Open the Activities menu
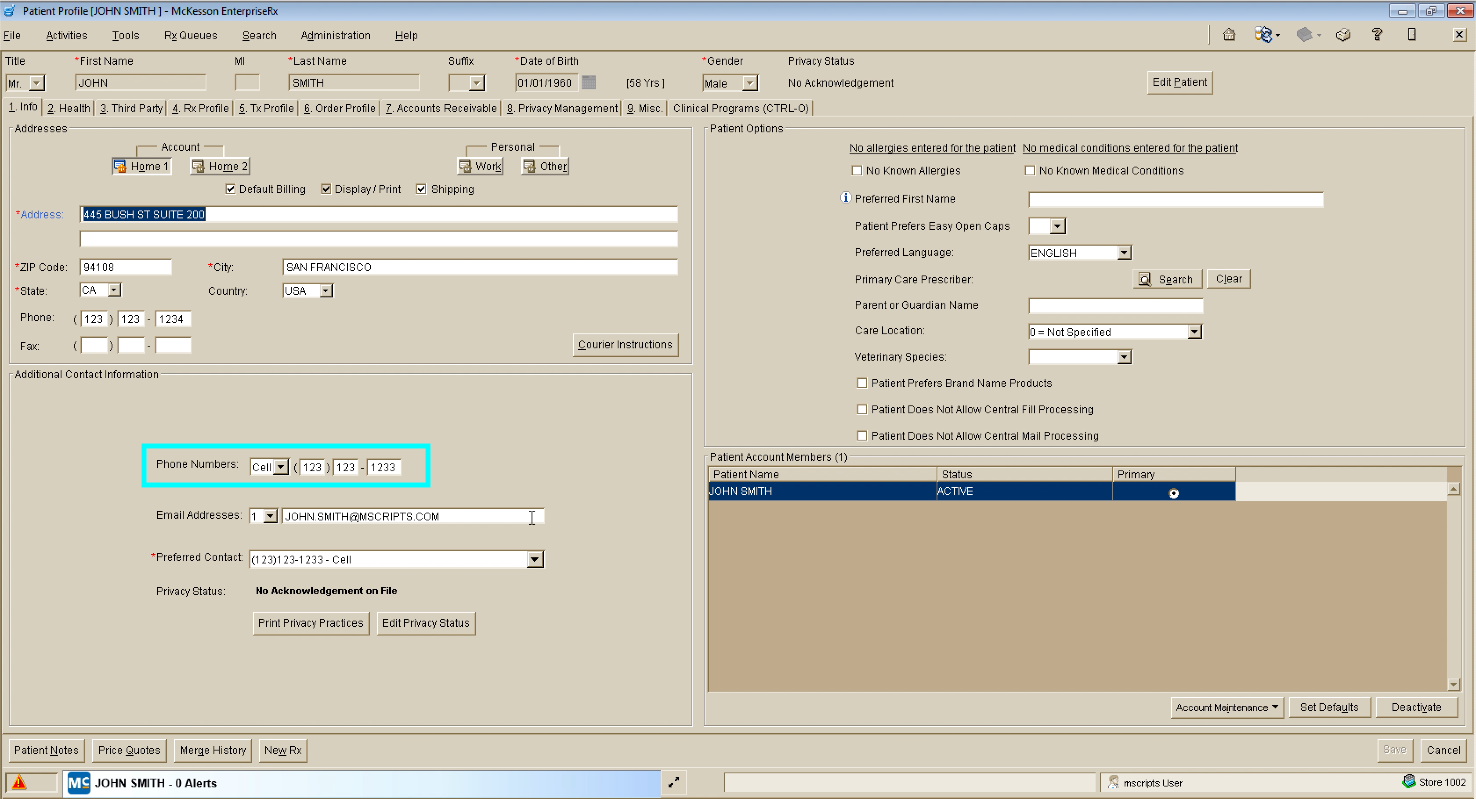 point(67,35)
